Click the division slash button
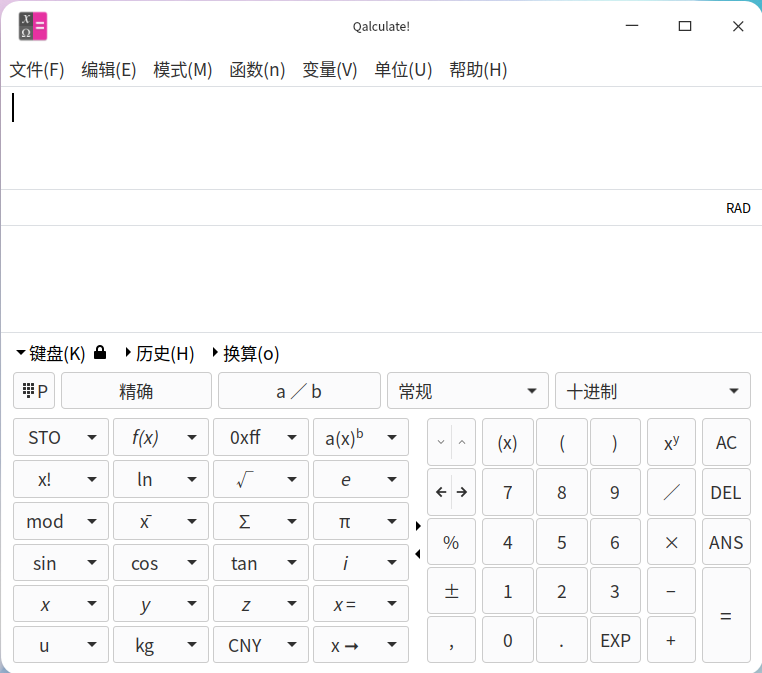The image size is (762, 673). pyautogui.click(x=671, y=493)
